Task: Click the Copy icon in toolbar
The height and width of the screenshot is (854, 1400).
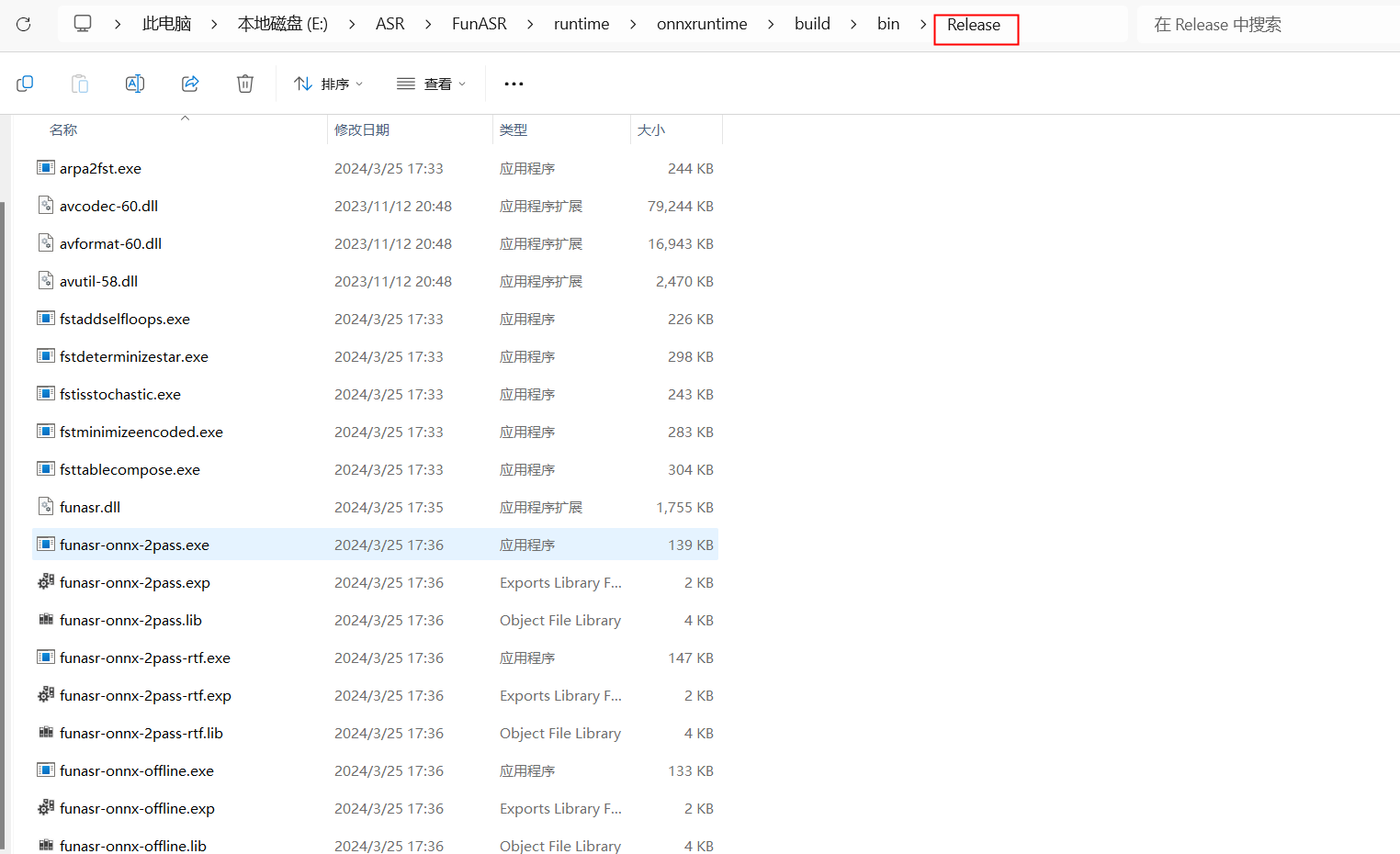Action: click(25, 84)
